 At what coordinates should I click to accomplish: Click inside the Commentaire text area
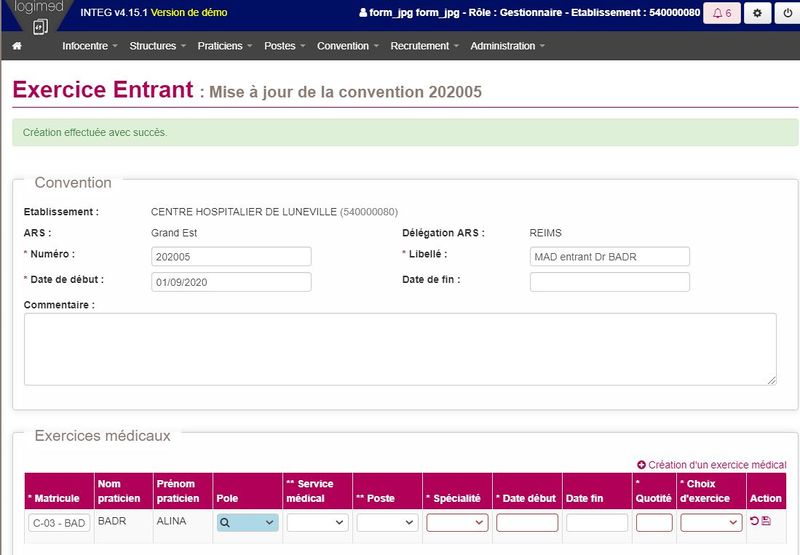[x=400, y=349]
